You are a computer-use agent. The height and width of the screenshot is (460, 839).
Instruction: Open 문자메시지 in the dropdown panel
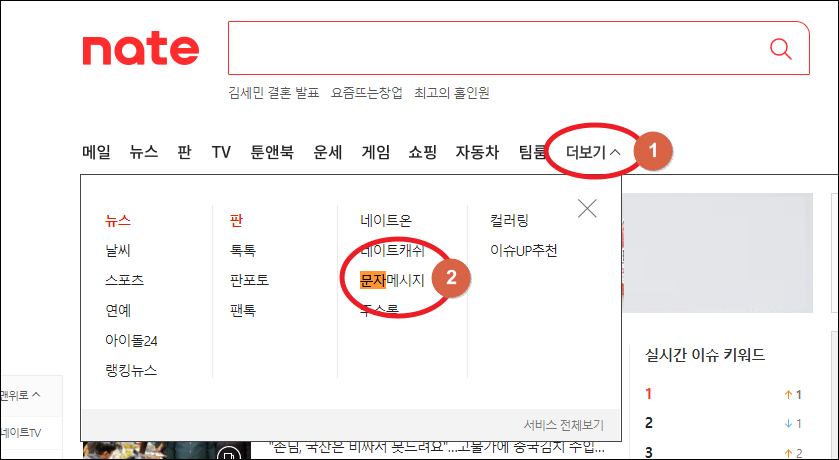coord(392,280)
